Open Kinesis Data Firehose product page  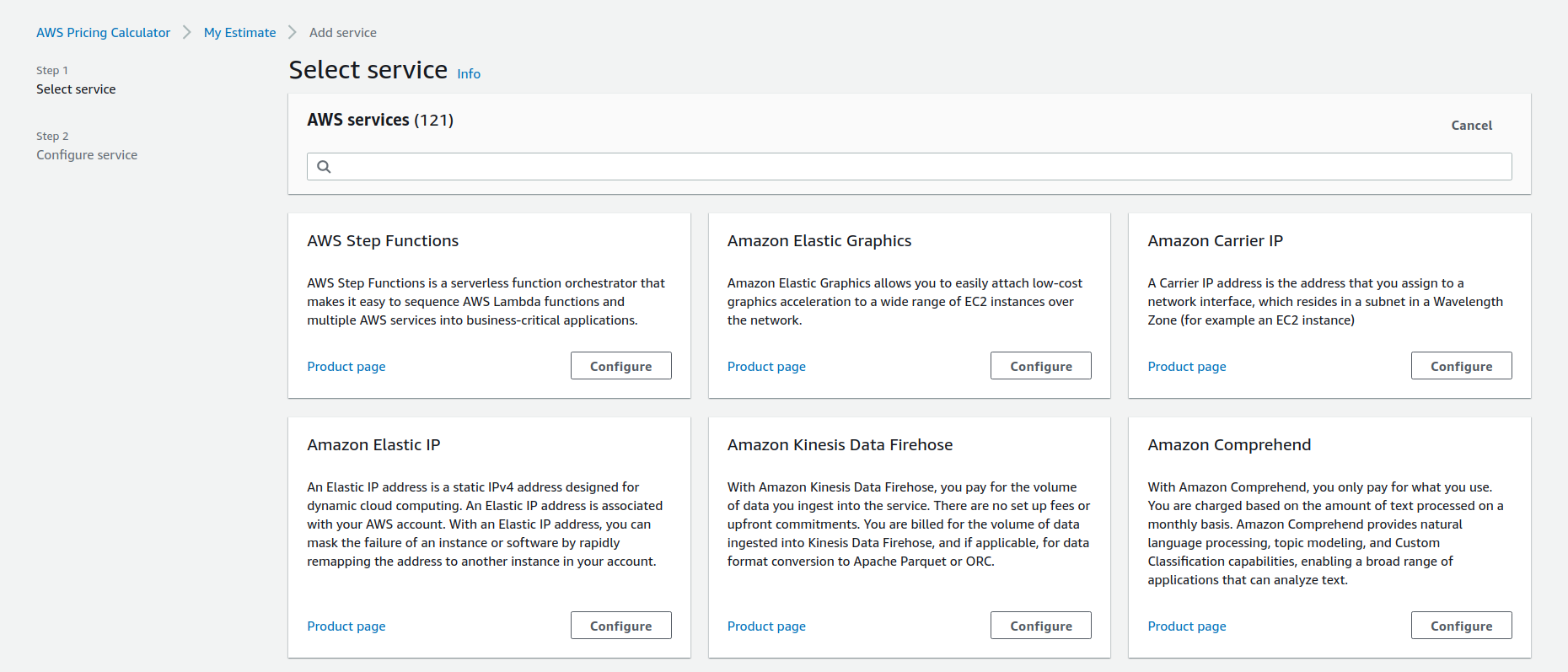(x=765, y=626)
